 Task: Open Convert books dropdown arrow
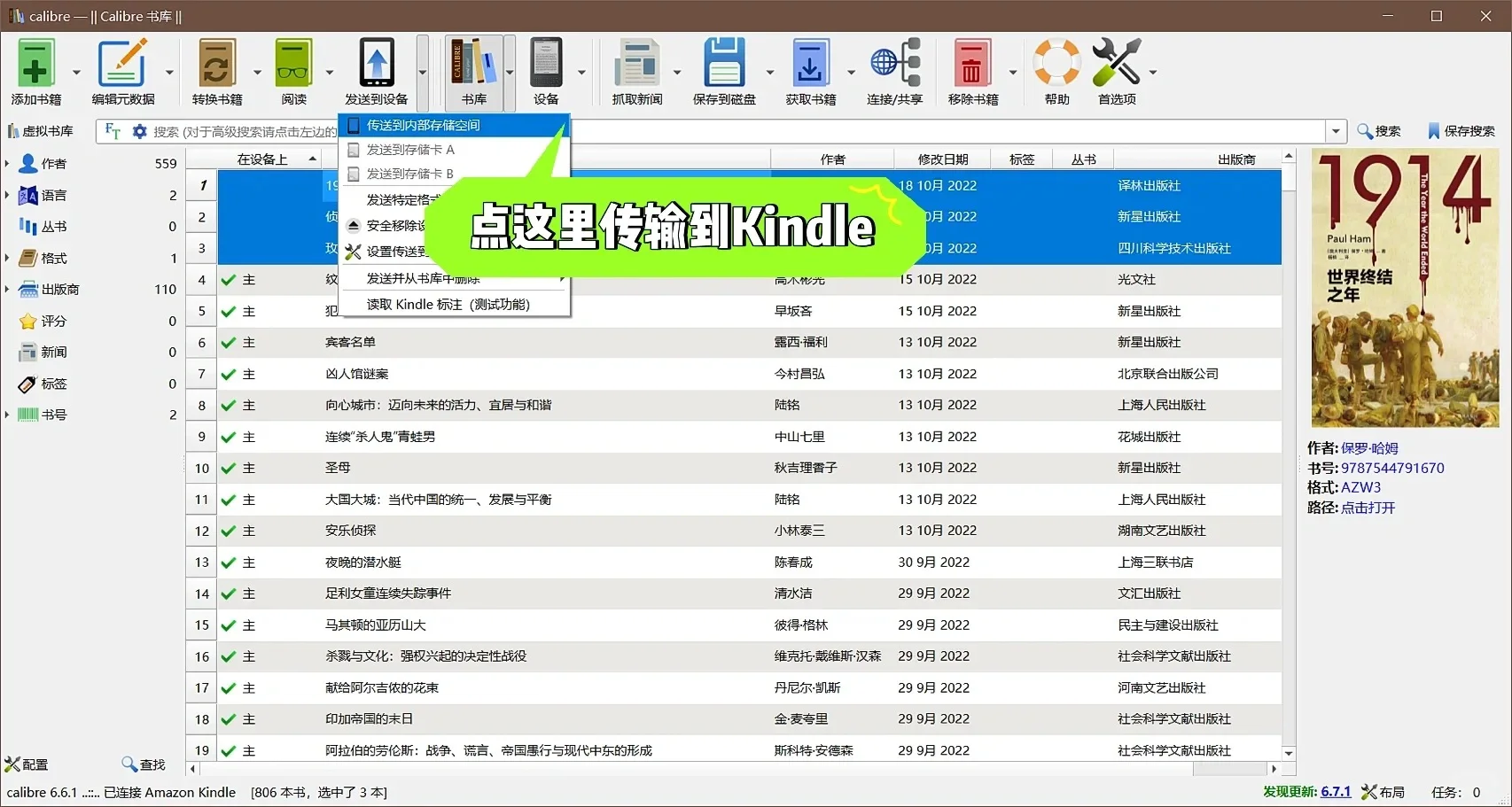[x=257, y=73]
